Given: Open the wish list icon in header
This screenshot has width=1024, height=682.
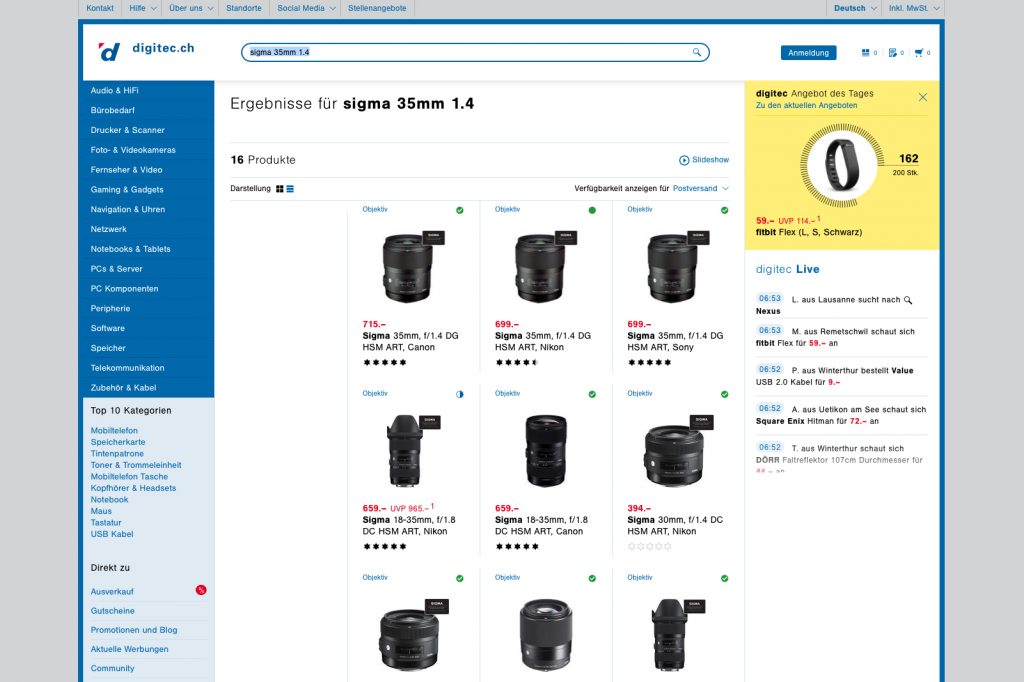Looking at the screenshot, I should tap(893, 53).
